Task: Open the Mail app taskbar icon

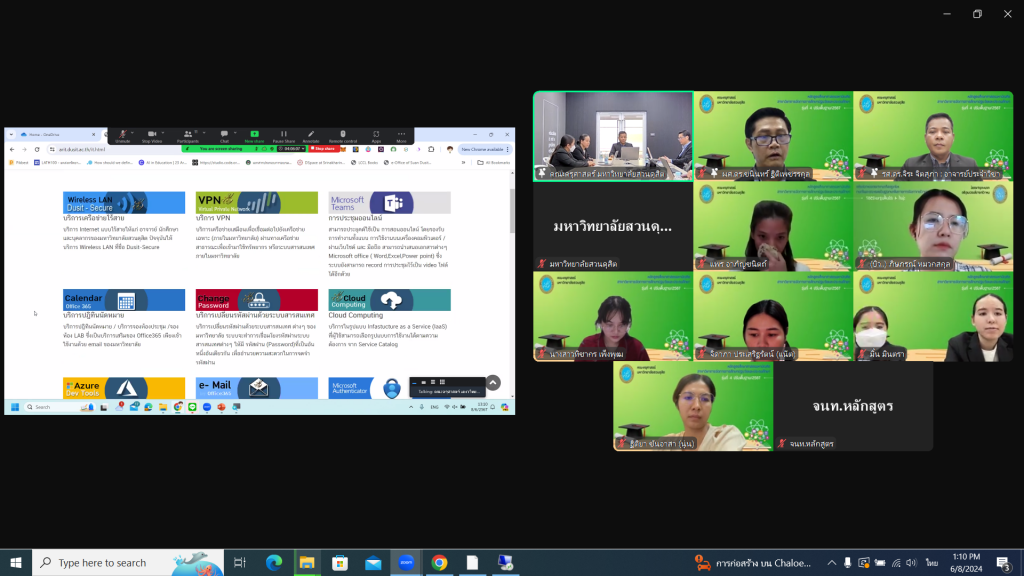Action: 372,563
